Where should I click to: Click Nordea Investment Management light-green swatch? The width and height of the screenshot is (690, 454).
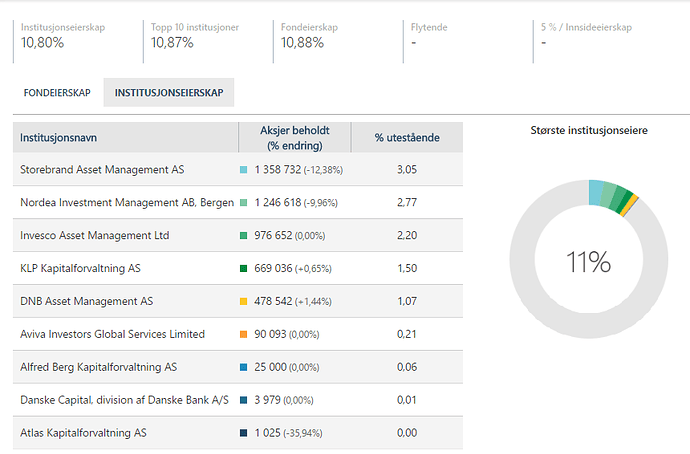243,203
